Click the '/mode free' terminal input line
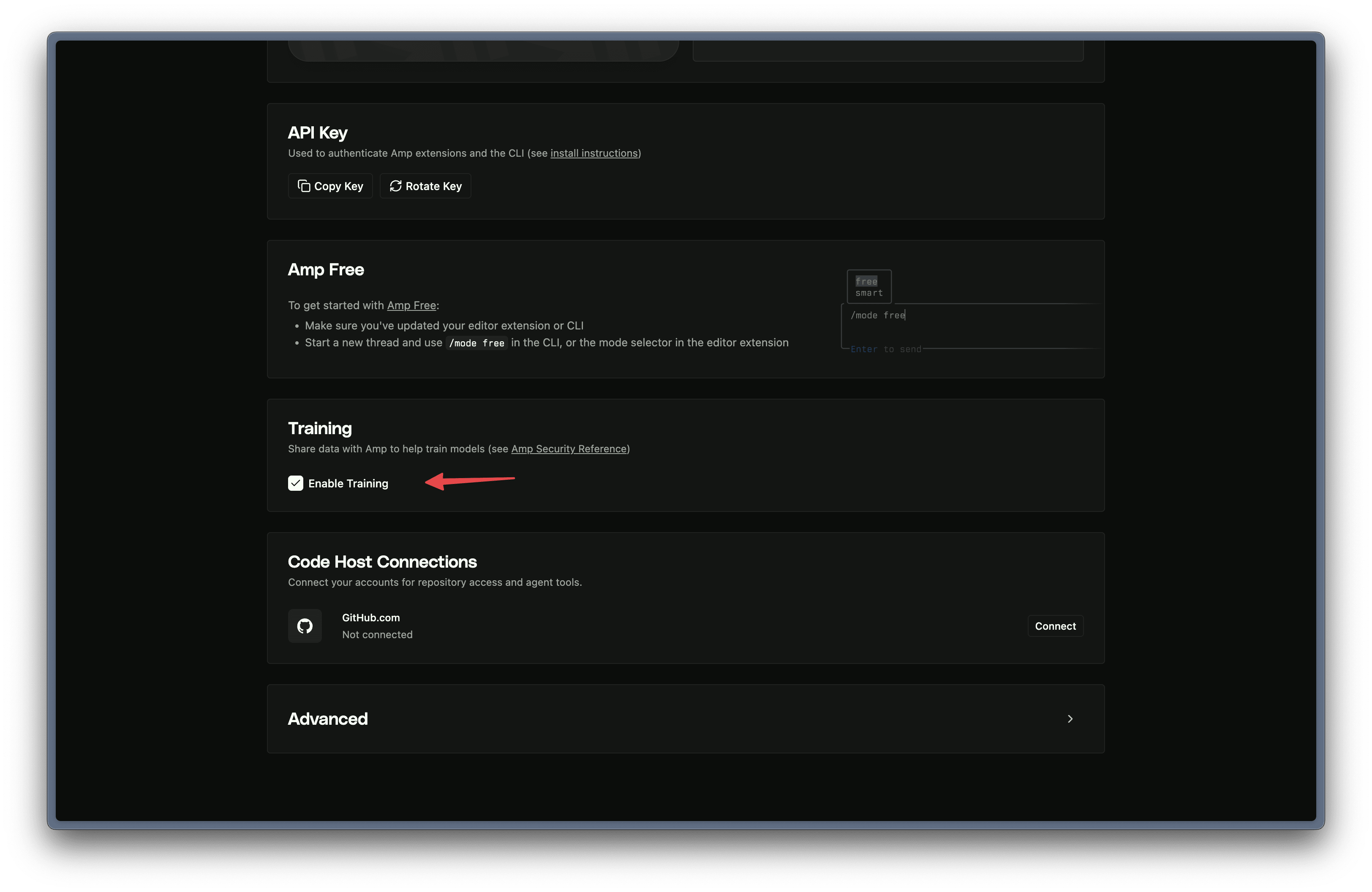Screen dimensions: 1372x892 [878, 315]
